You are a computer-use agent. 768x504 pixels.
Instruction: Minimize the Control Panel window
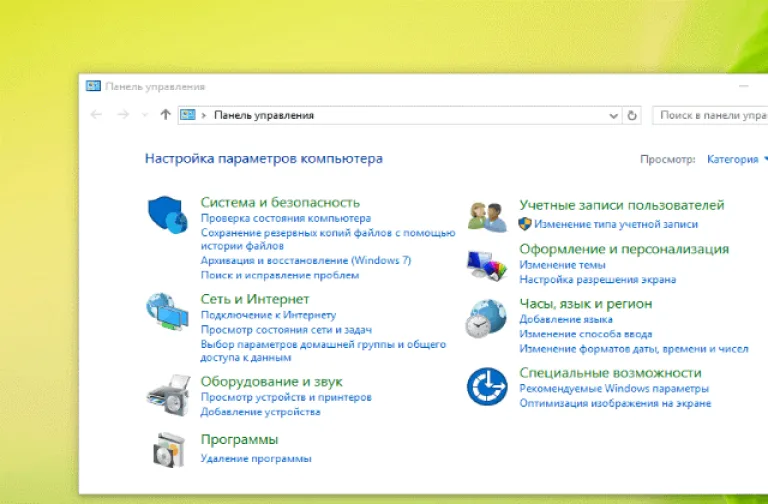[744, 86]
